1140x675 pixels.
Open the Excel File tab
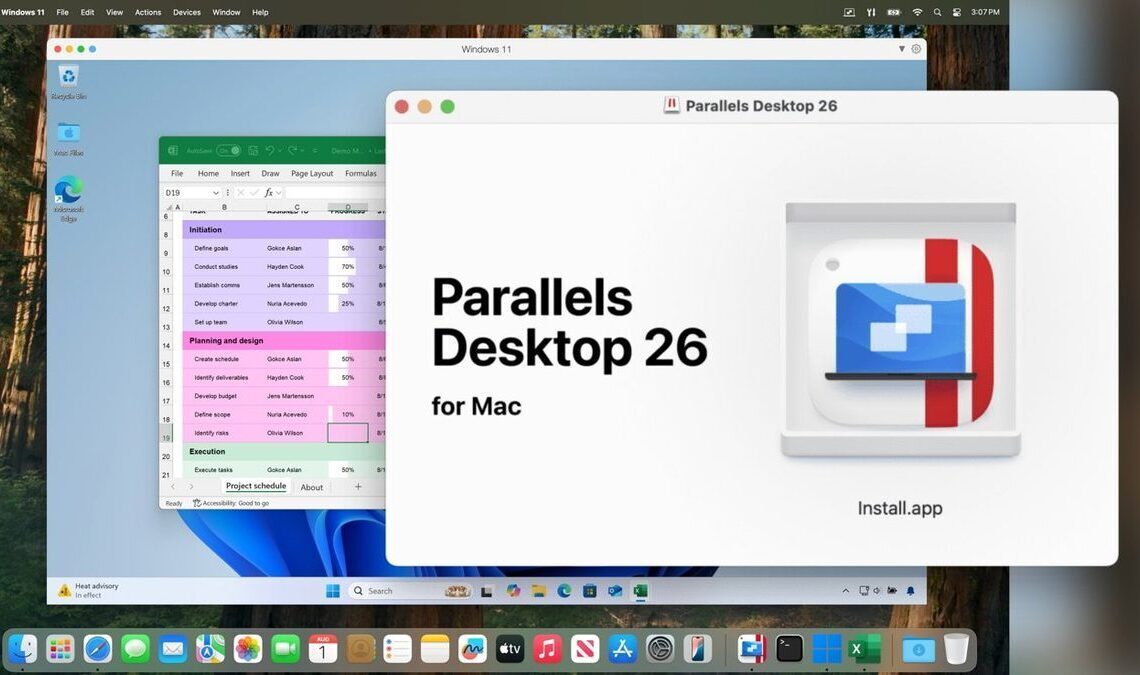point(177,173)
